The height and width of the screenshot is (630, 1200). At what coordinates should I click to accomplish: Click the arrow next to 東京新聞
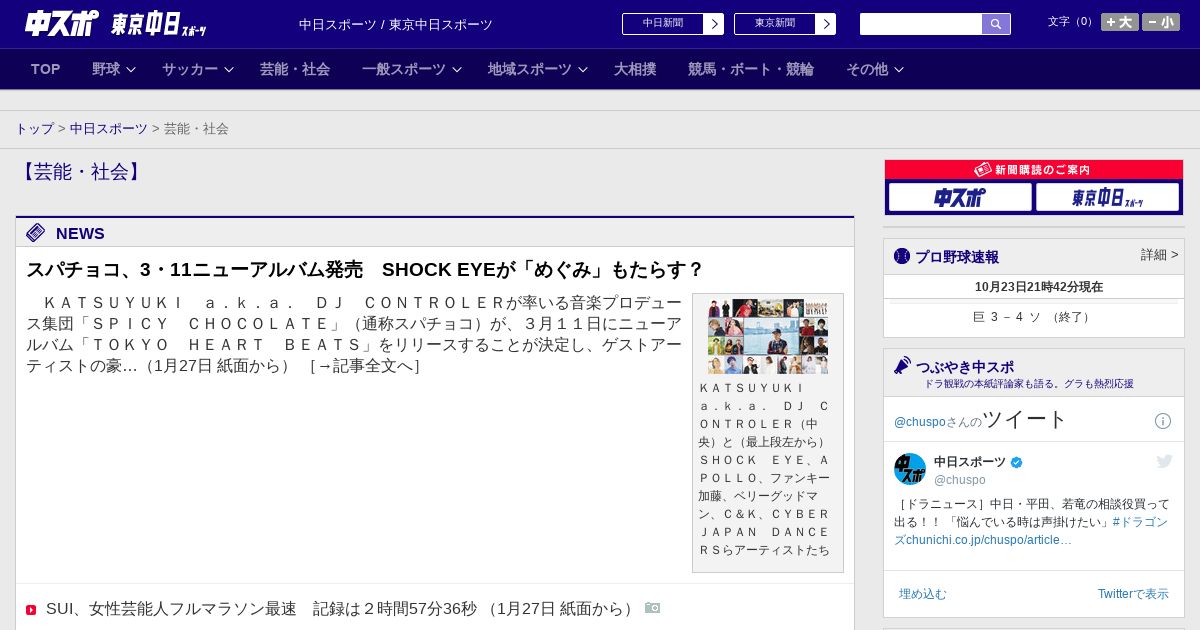point(826,24)
